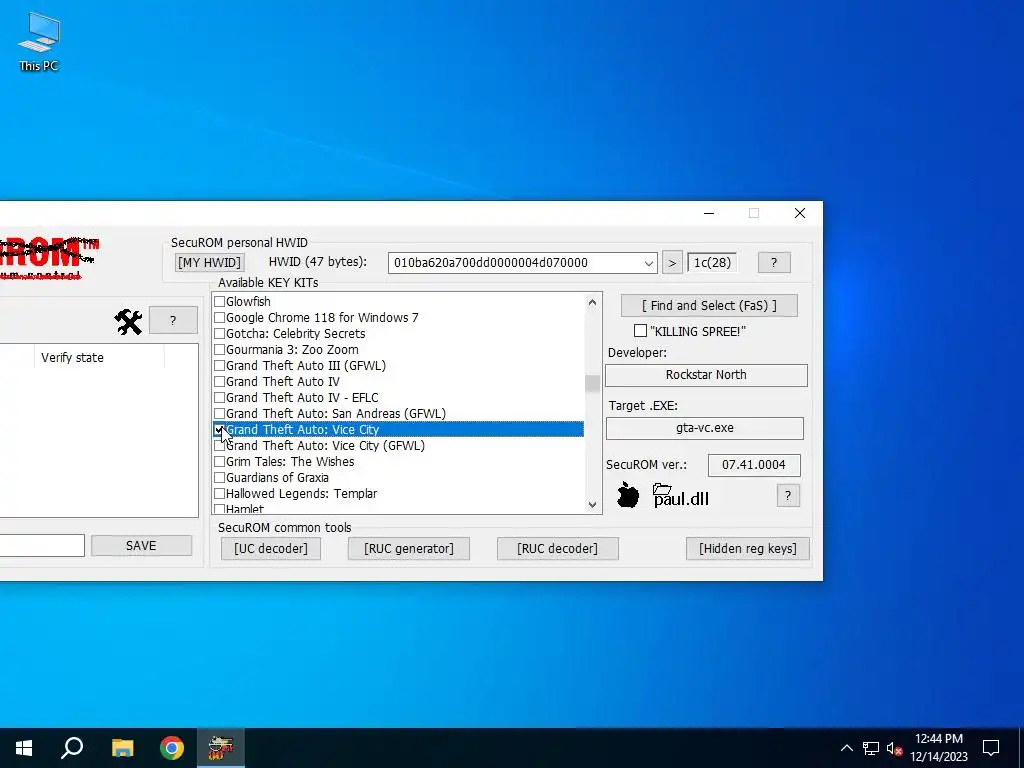Open [RUC decoder] tool

pos(557,549)
